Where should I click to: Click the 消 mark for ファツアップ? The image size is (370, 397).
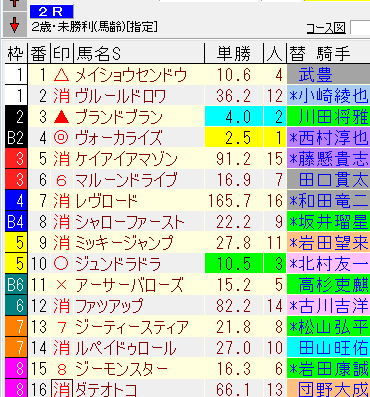coord(62,306)
